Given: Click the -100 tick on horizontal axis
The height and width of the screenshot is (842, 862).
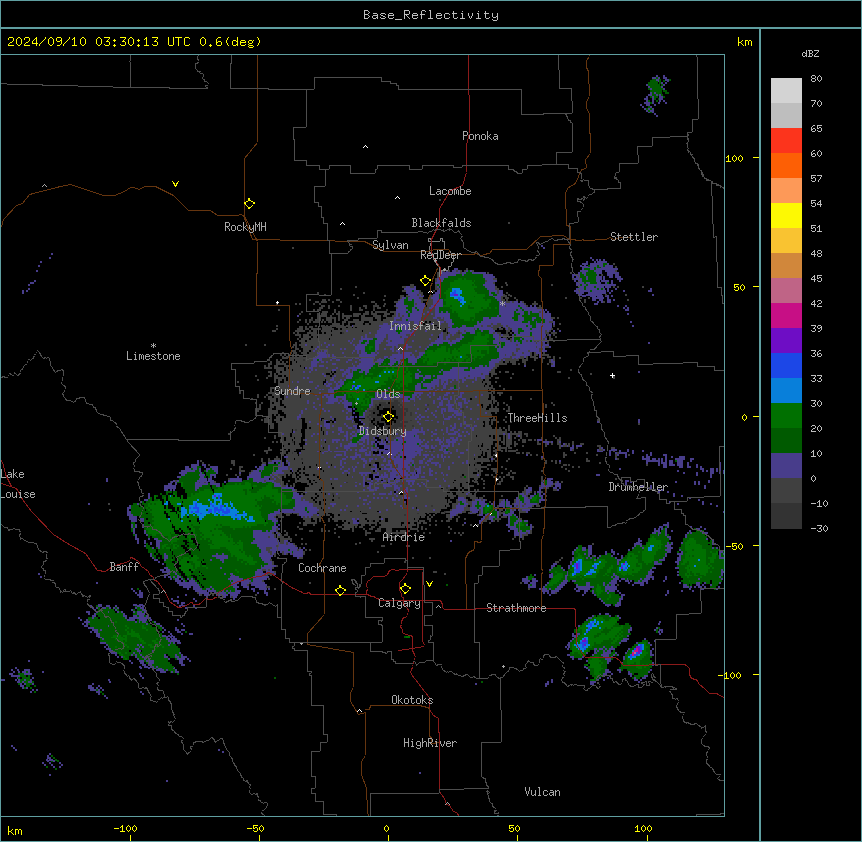Looking at the screenshot, I should [125, 828].
